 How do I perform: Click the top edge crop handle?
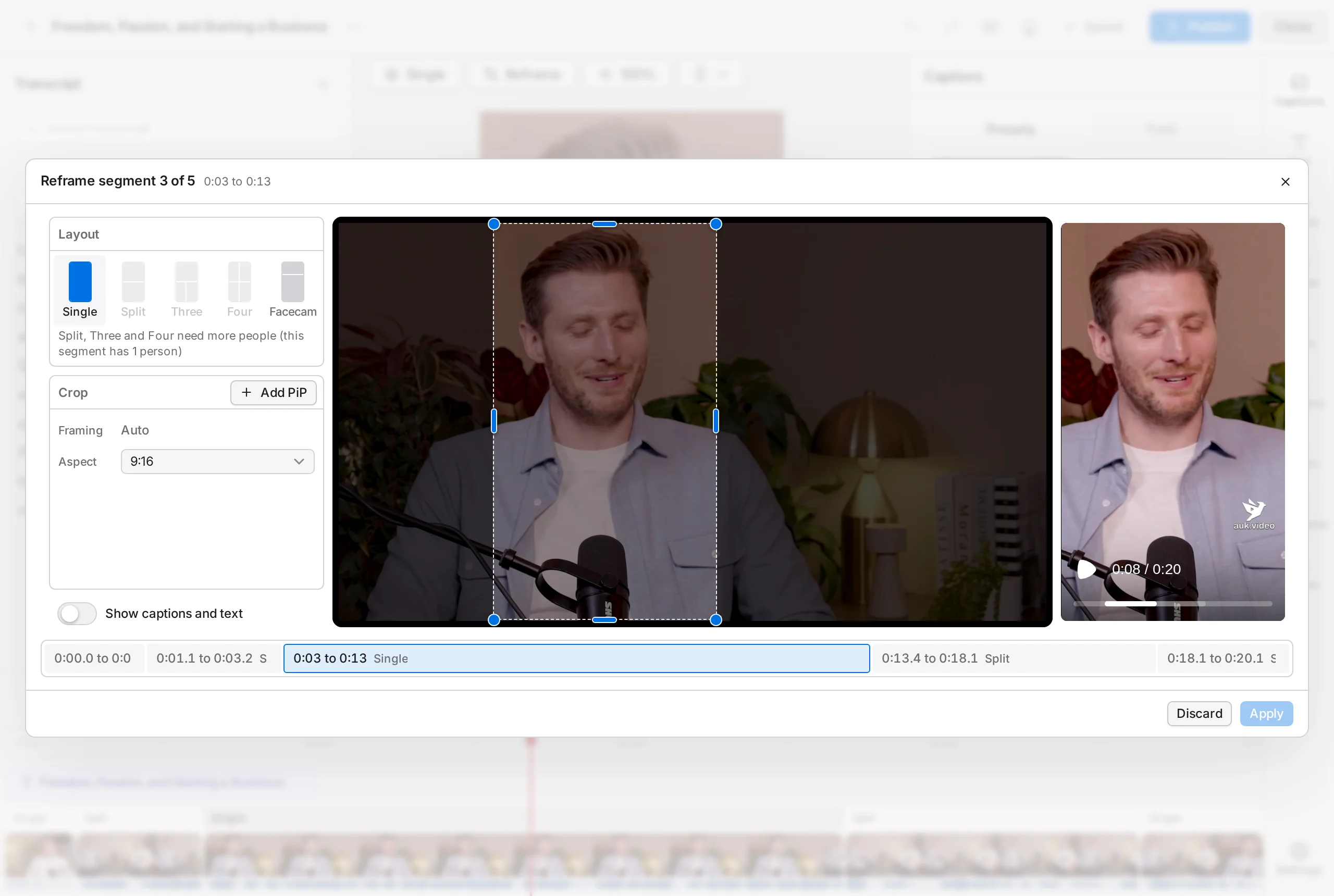pyautogui.click(x=604, y=224)
